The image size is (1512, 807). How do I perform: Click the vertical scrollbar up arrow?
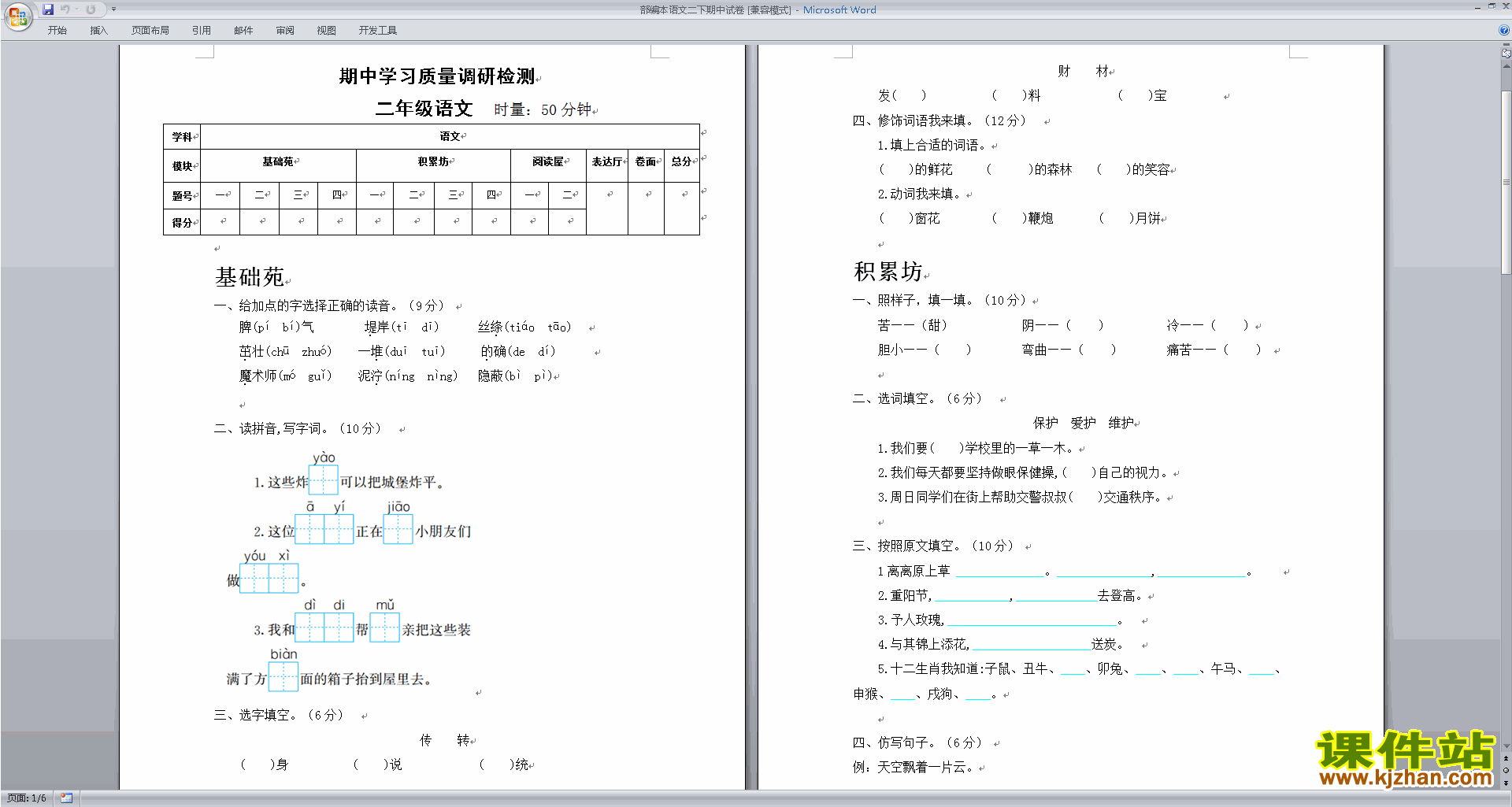point(1506,66)
